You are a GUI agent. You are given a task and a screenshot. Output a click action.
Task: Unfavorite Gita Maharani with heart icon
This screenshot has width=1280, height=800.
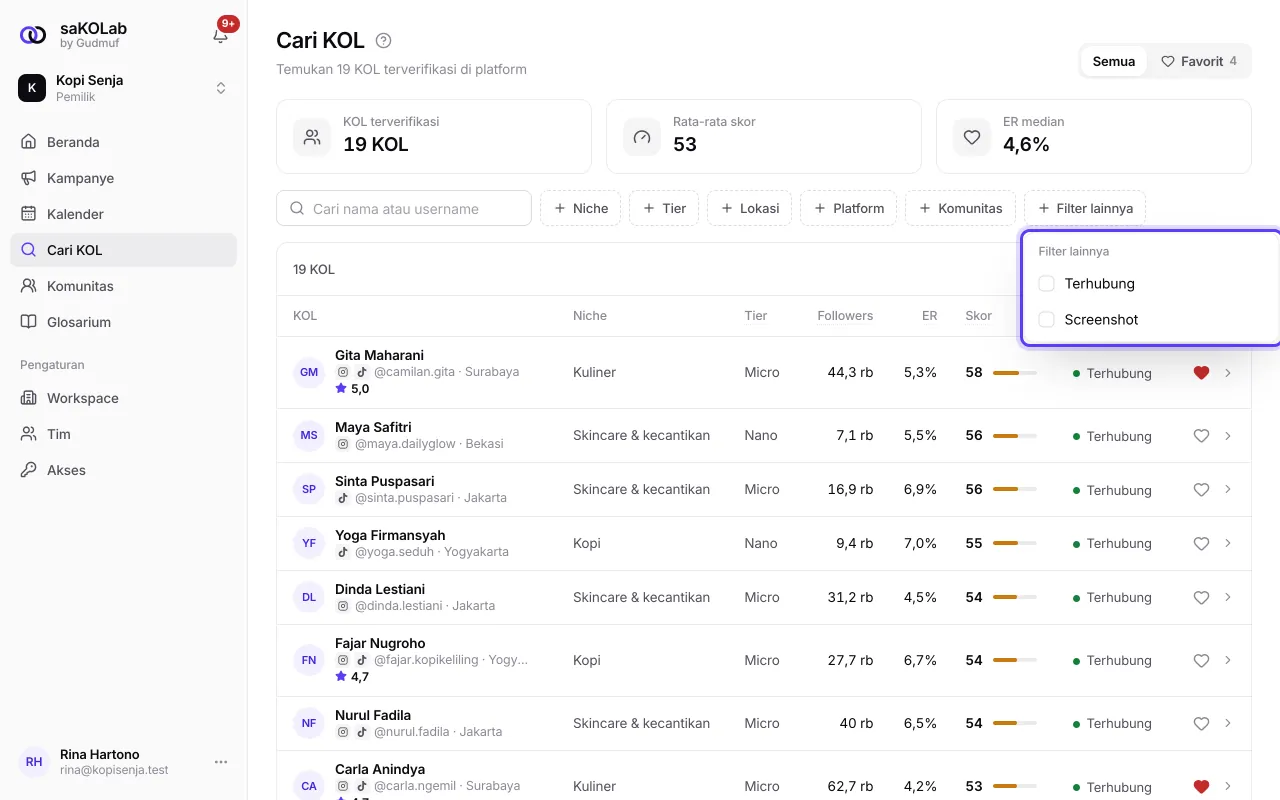[x=1201, y=373]
